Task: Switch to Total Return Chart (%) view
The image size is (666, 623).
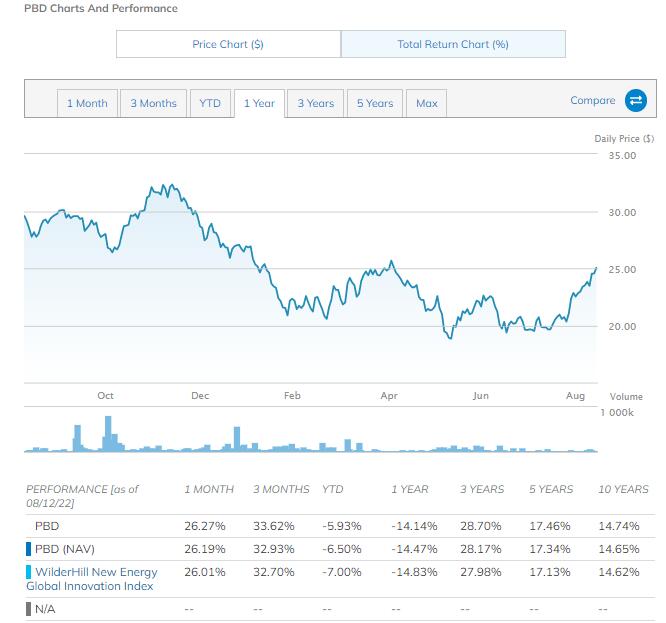Action: click(x=453, y=44)
